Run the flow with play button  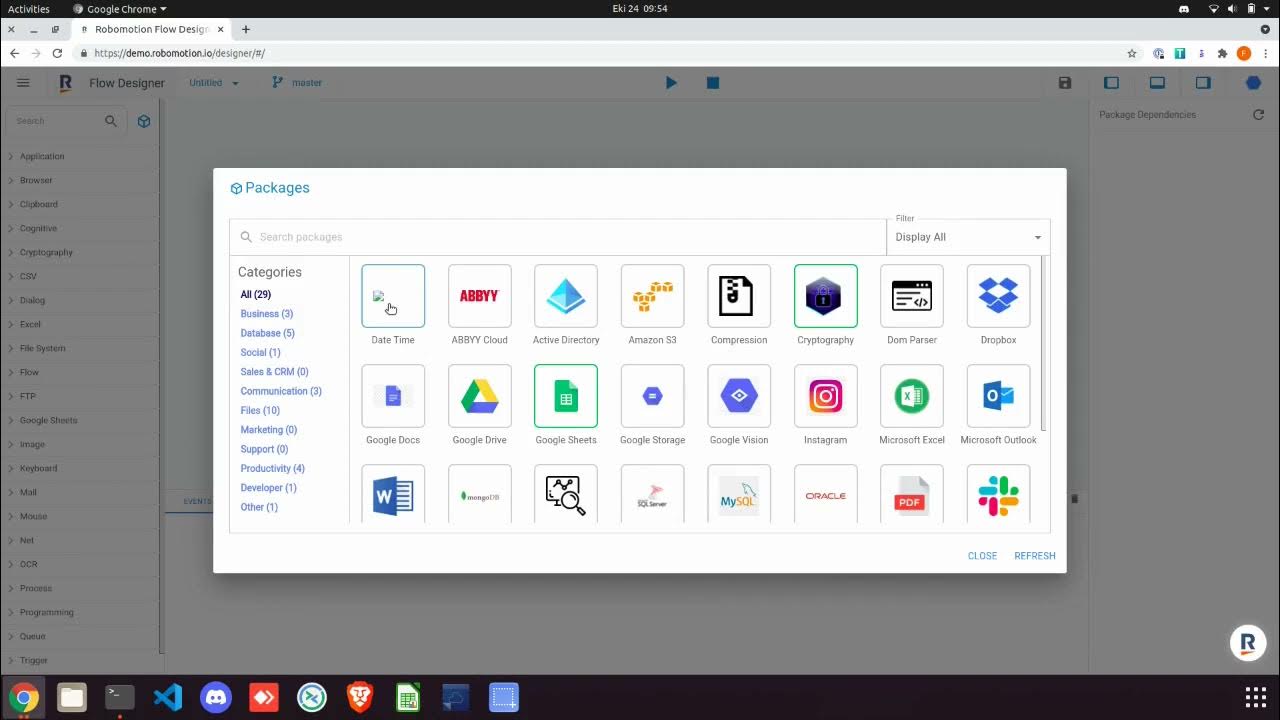pos(671,83)
